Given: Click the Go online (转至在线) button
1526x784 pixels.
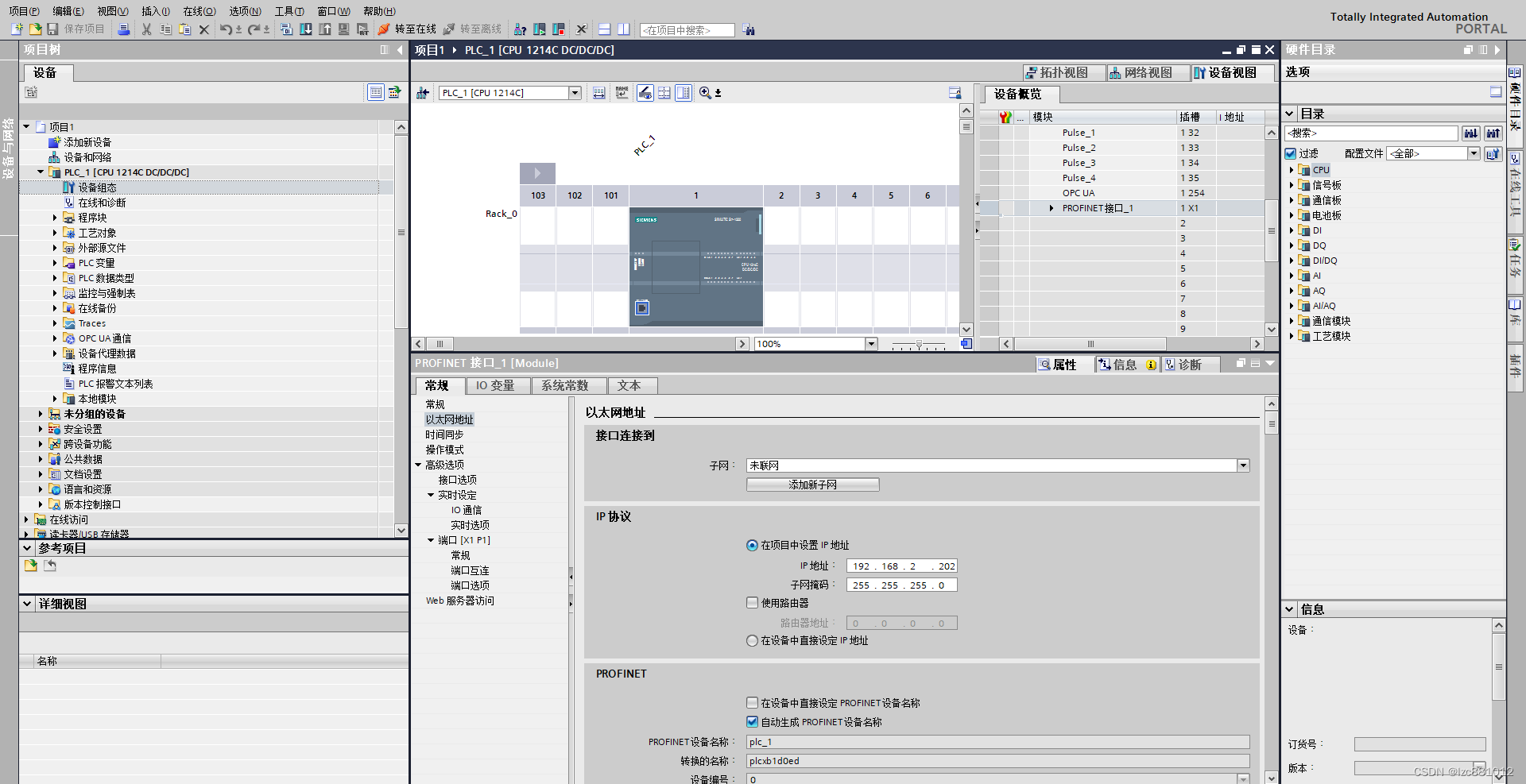Looking at the screenshot, I should [x=407, y=29].
